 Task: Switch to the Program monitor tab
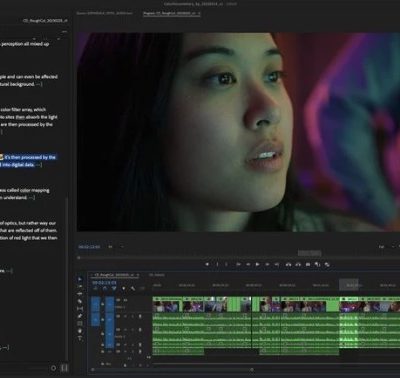(x=171, y=13)
